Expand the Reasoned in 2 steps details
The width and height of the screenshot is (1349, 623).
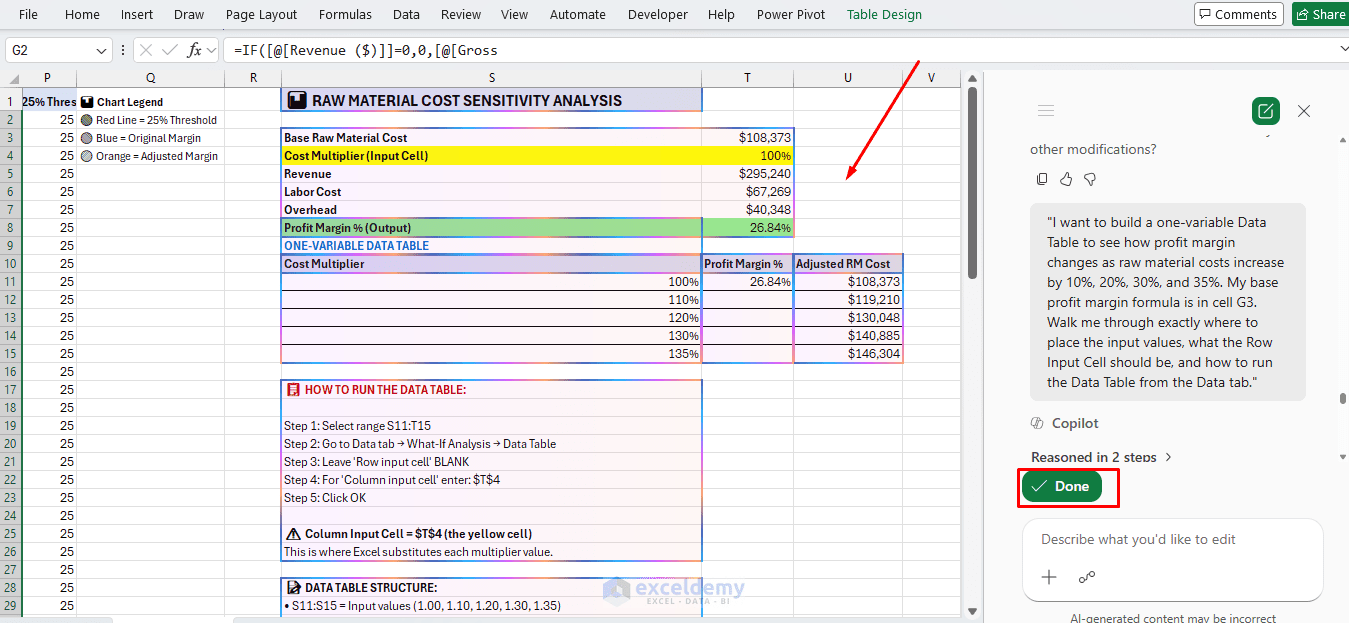point(1101,457)
